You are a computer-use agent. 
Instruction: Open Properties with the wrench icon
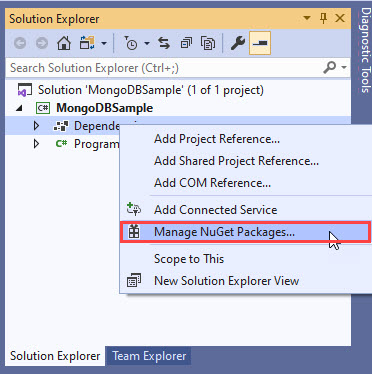click(238, 43)
